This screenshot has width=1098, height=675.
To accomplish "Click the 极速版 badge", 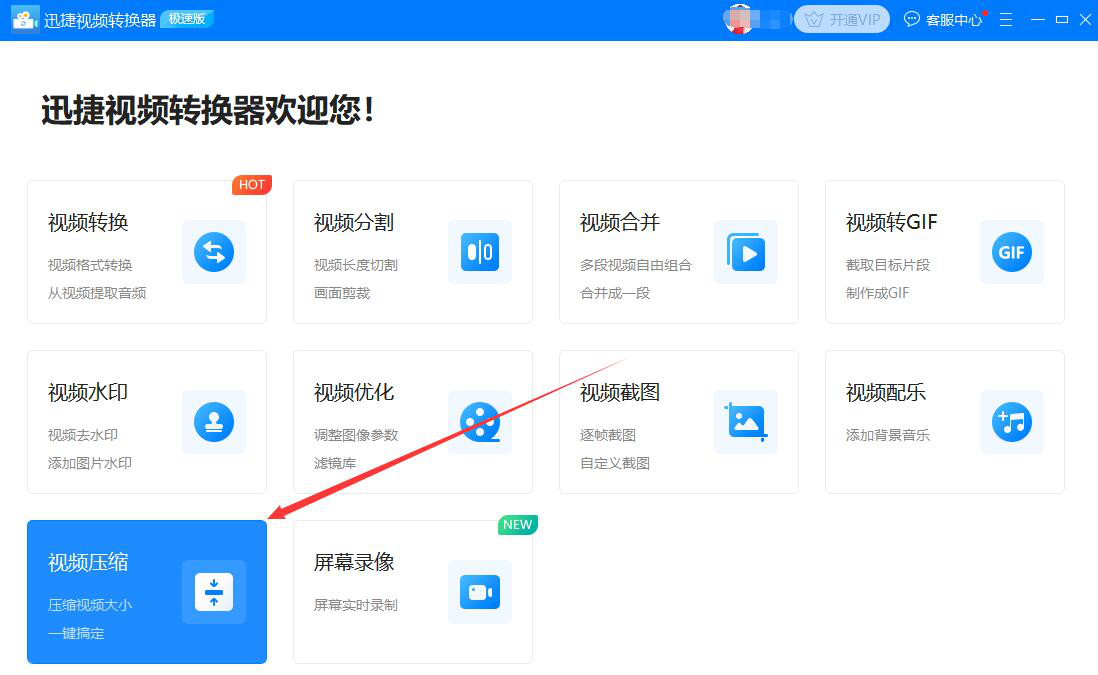I will (187, 19).
